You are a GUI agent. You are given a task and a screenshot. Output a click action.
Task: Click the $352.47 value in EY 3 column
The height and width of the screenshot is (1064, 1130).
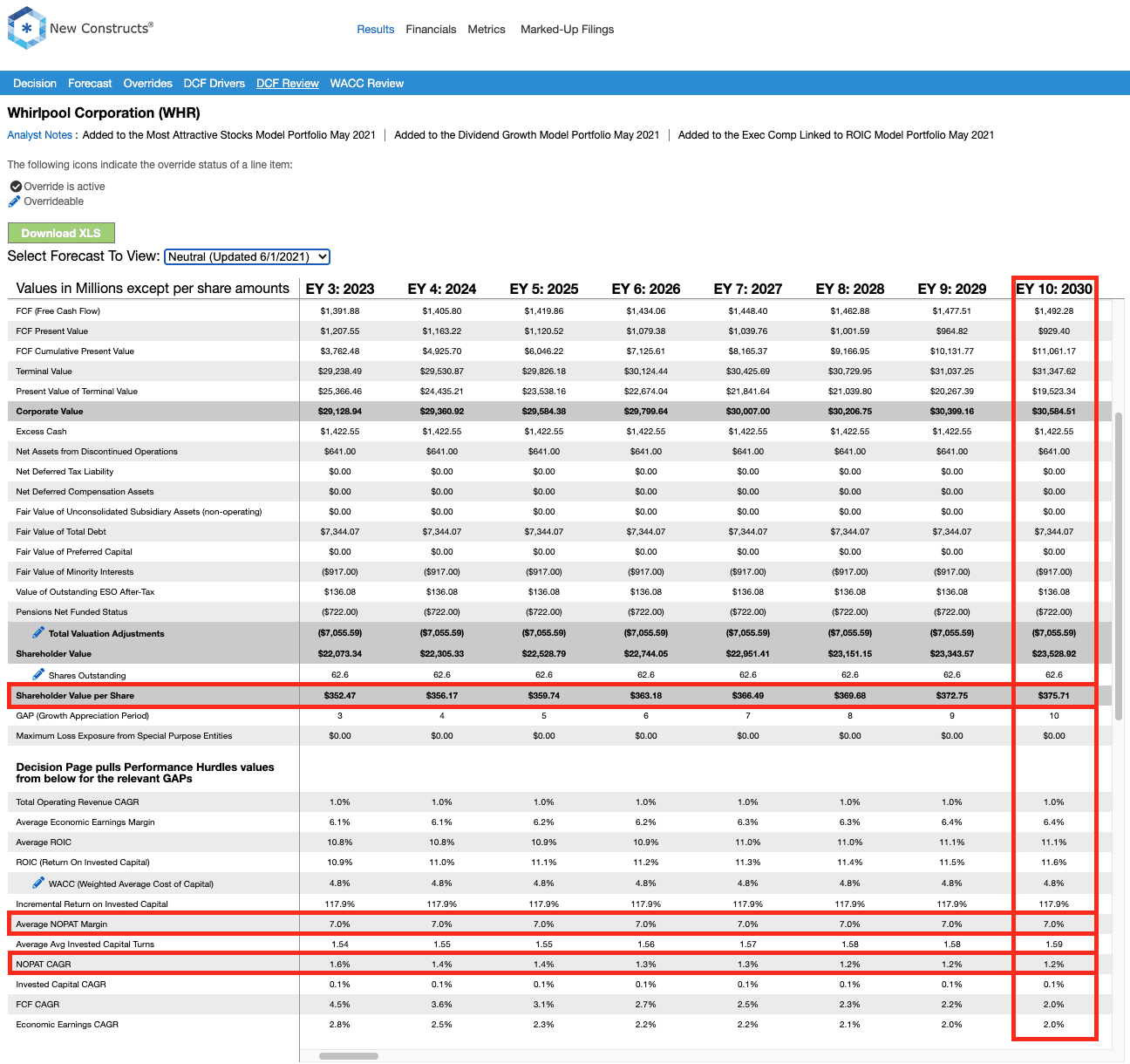[x=340, y=696]
